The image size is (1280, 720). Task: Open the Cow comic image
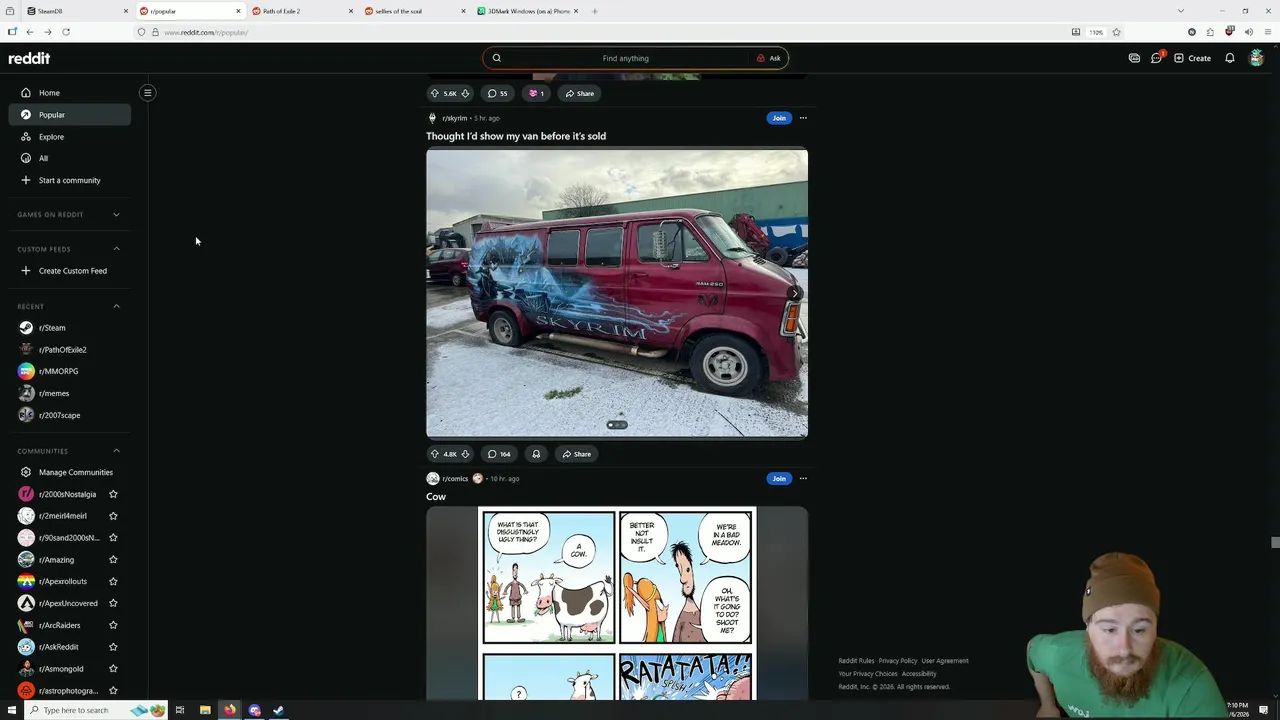pyautogui.click(x=617, y=603)
